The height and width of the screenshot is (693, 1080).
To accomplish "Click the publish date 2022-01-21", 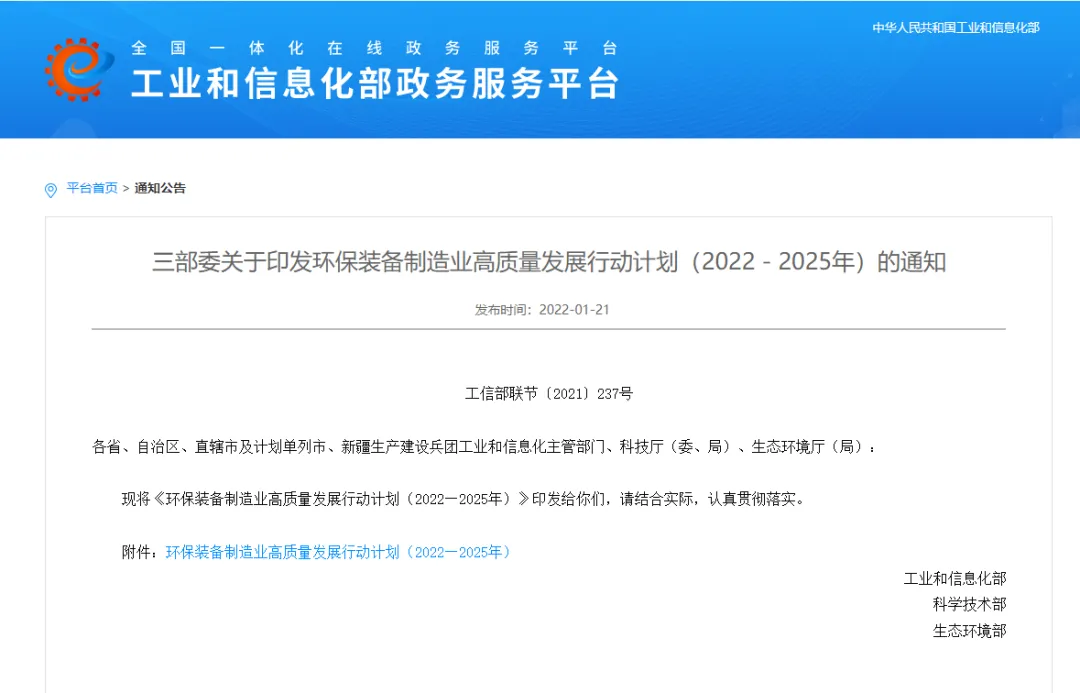I will point(574,309).
